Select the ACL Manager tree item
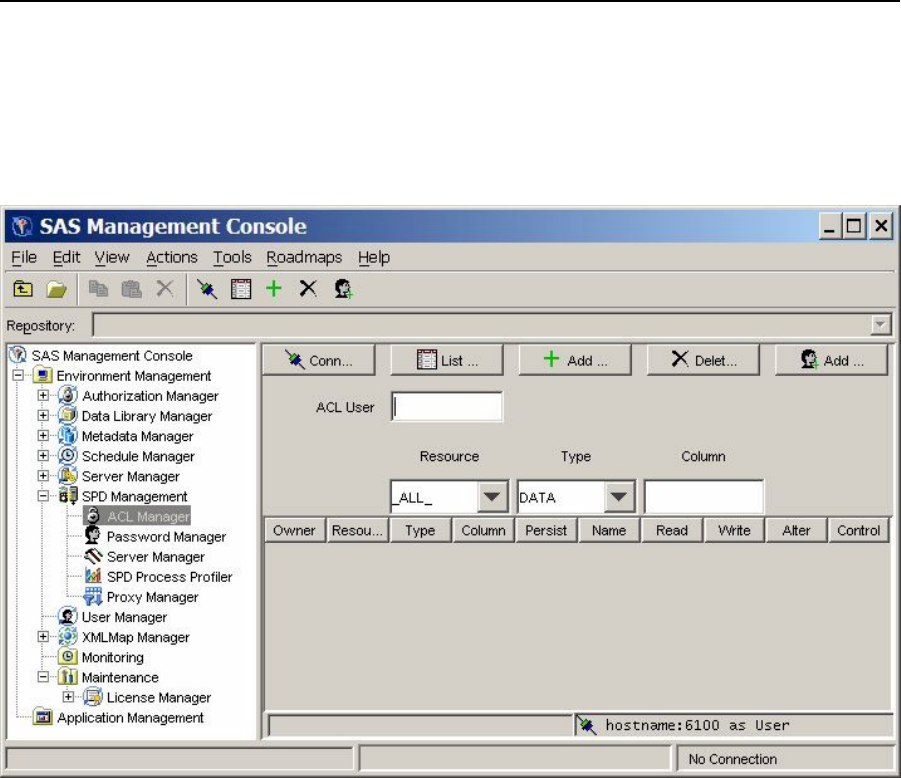This screenshot has height=778, width=901. [x=137, y=516]
